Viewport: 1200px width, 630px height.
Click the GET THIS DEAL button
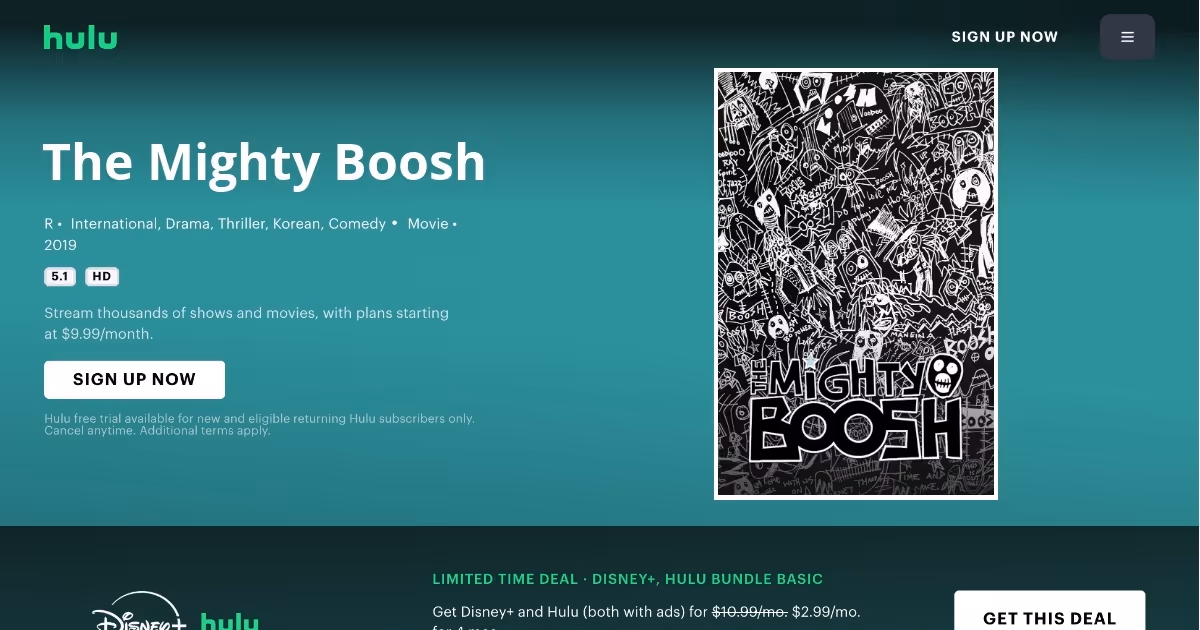tap(1049, 612)
